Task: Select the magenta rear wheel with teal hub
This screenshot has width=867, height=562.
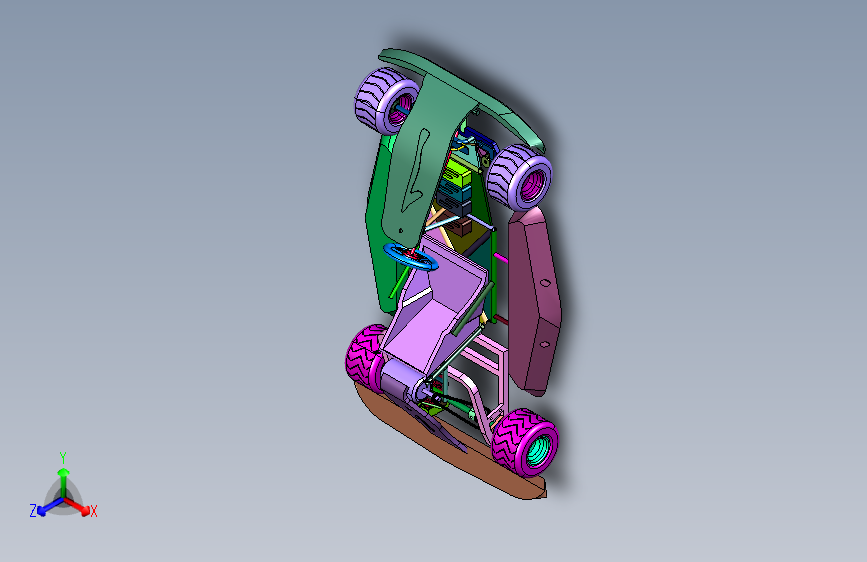Action: click(x=525, y=443)
